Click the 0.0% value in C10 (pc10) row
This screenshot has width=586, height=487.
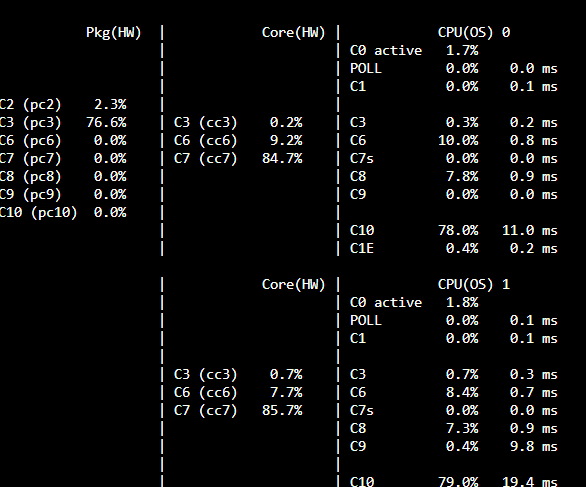point(110,212)
